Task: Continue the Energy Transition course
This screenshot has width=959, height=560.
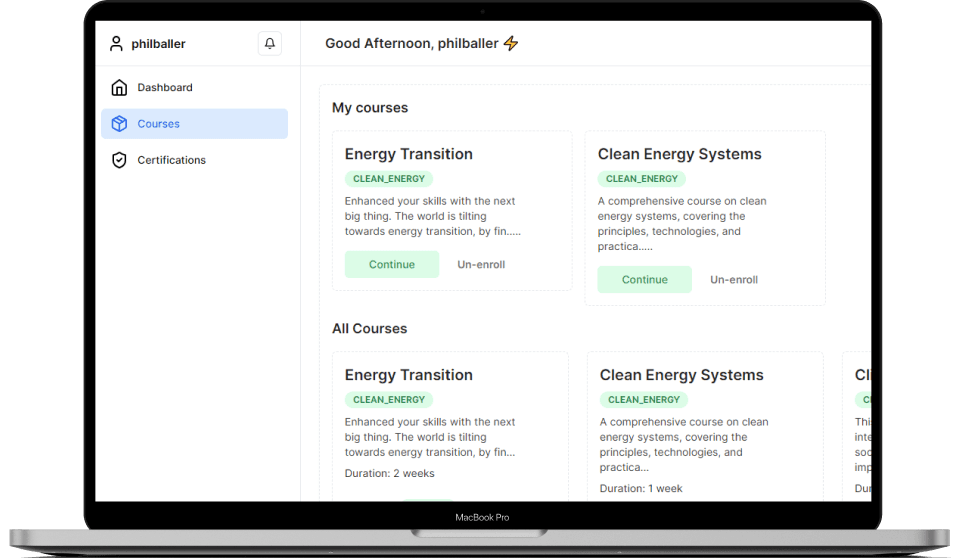Action: 391,264
